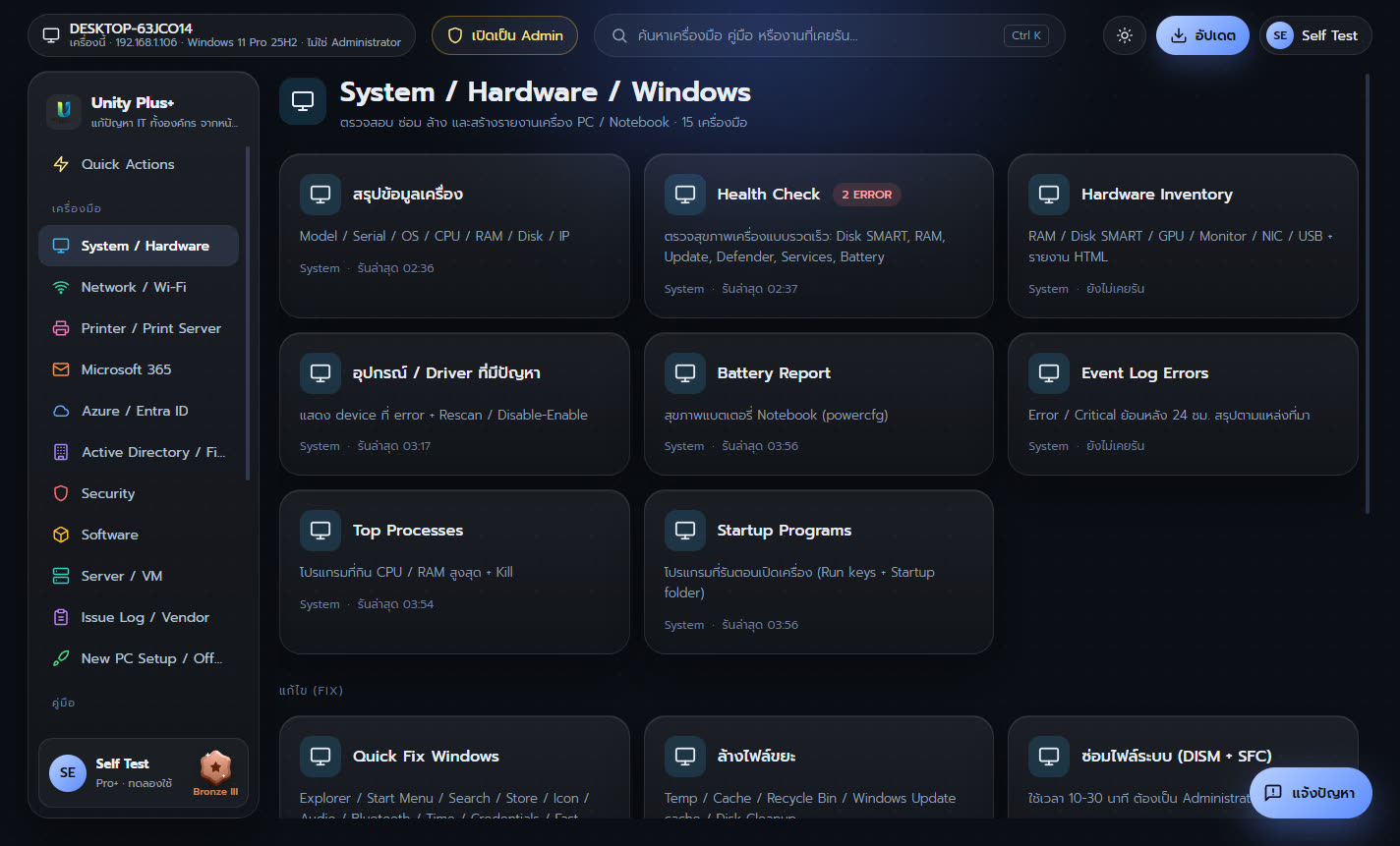Click the Microsoft 365 envelope icon

tap(61, 369)
